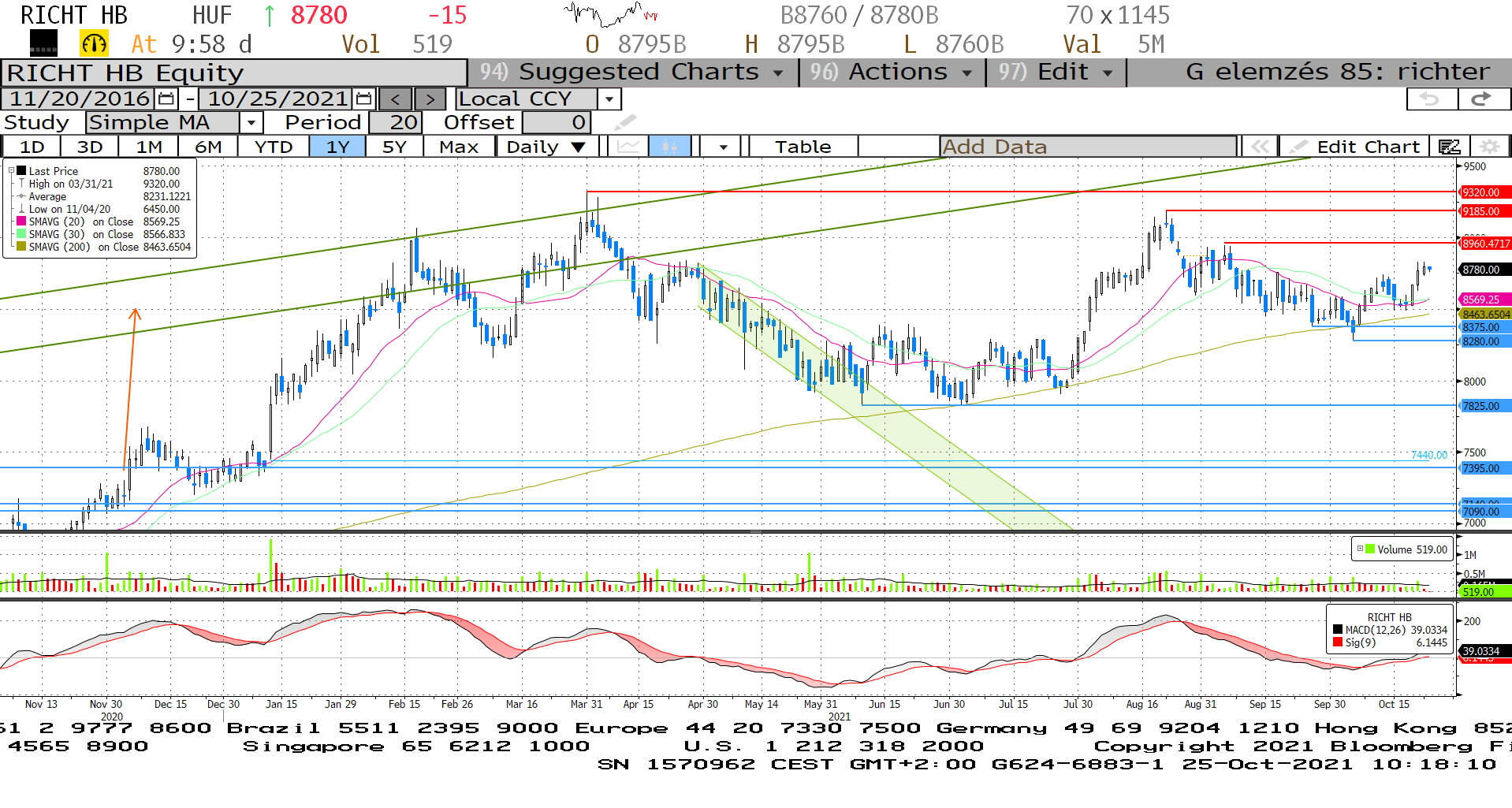Click the Low on 11/04/20 legend marker
Viewport: 1512px width, 808px height.
coord(21,209)
